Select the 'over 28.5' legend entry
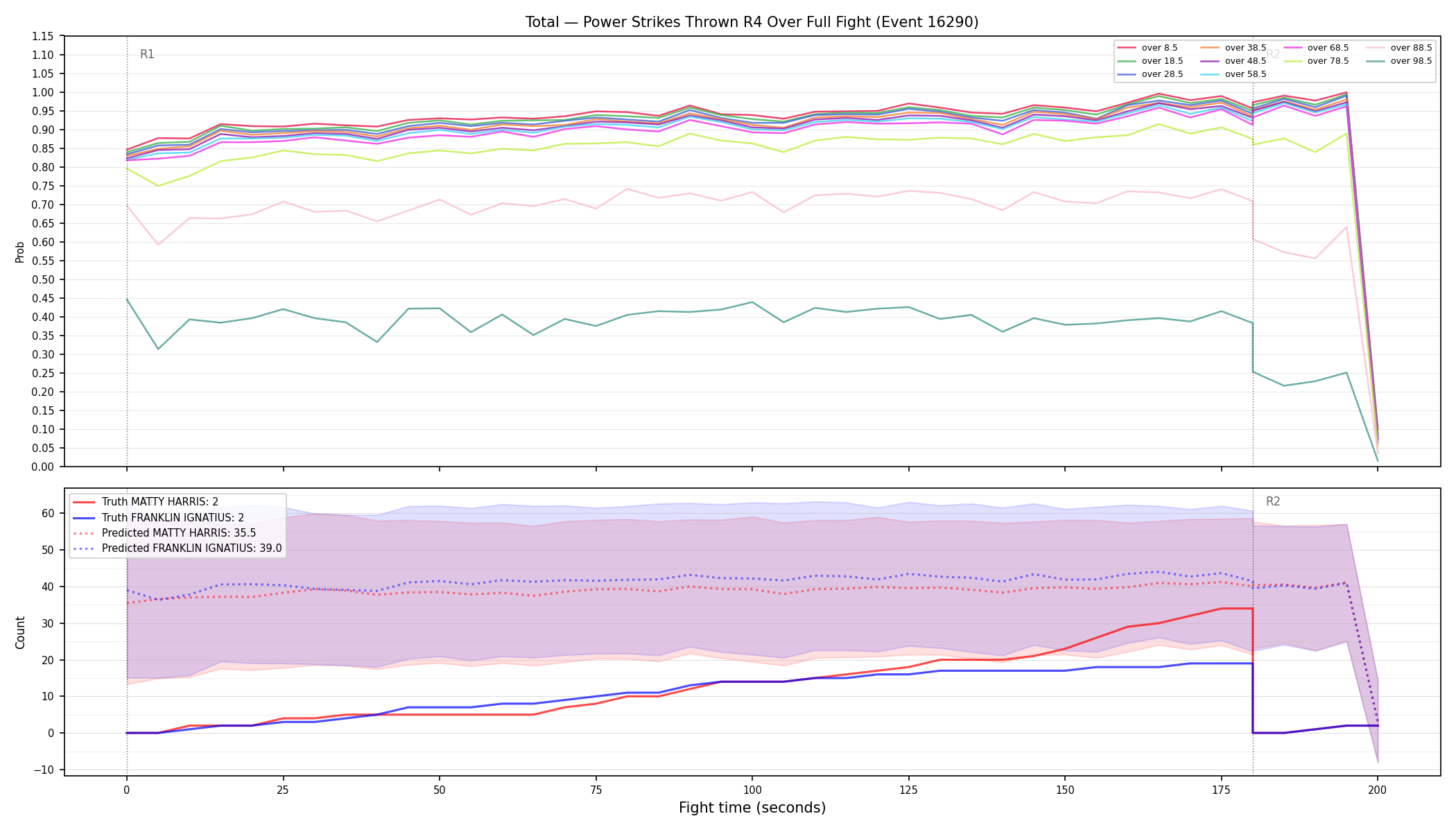The width and height of the screenshot is (1456, 832). coord(1150,74)
